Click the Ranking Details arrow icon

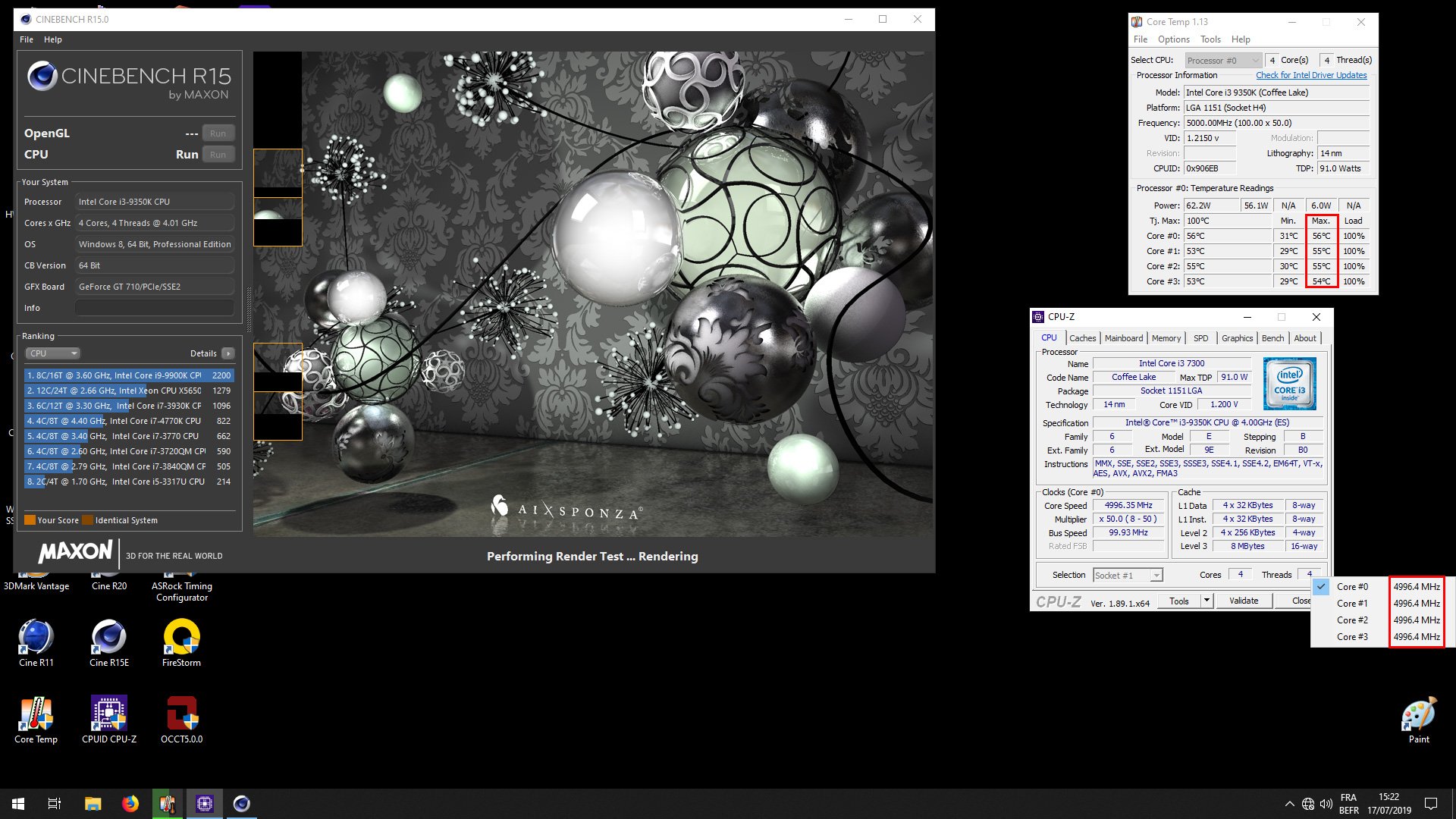coord(227,353)
